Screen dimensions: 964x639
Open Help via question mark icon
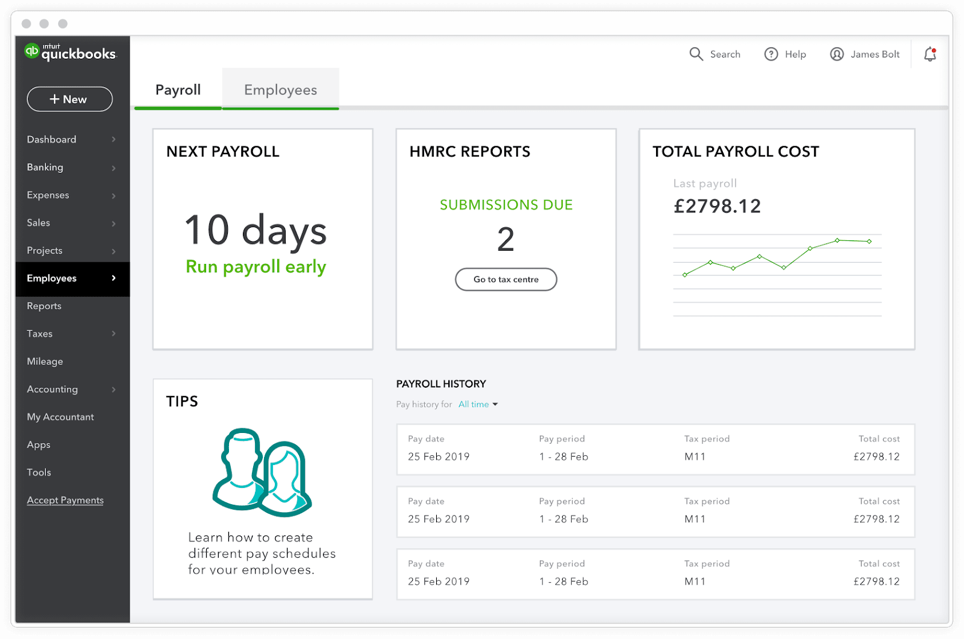[x=771, y=54]
